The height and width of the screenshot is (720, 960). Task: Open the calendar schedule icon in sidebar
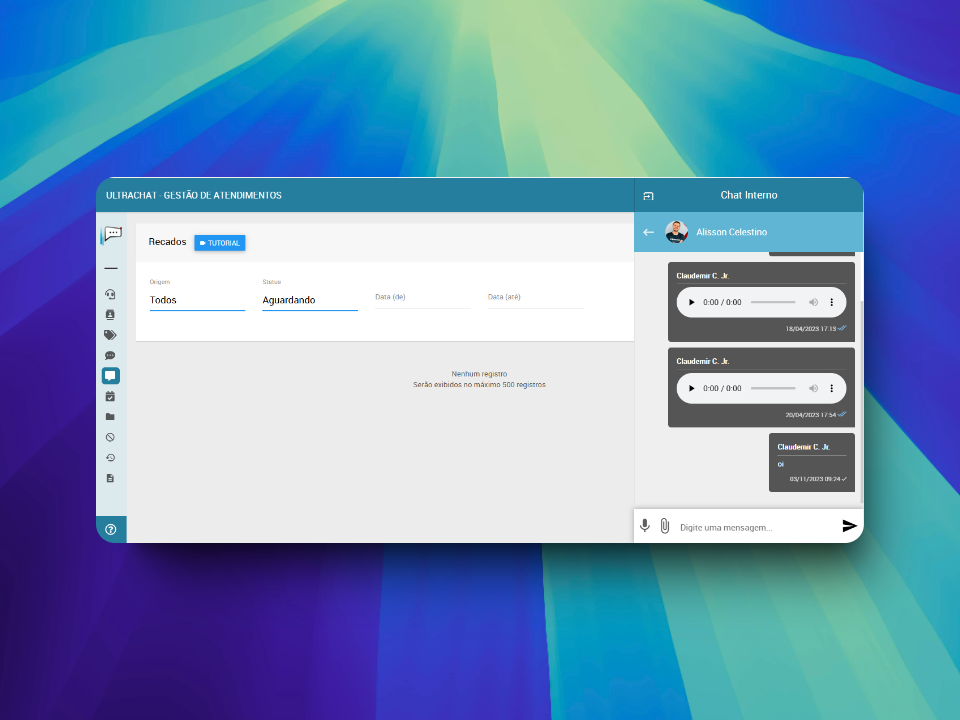(110, 396)
